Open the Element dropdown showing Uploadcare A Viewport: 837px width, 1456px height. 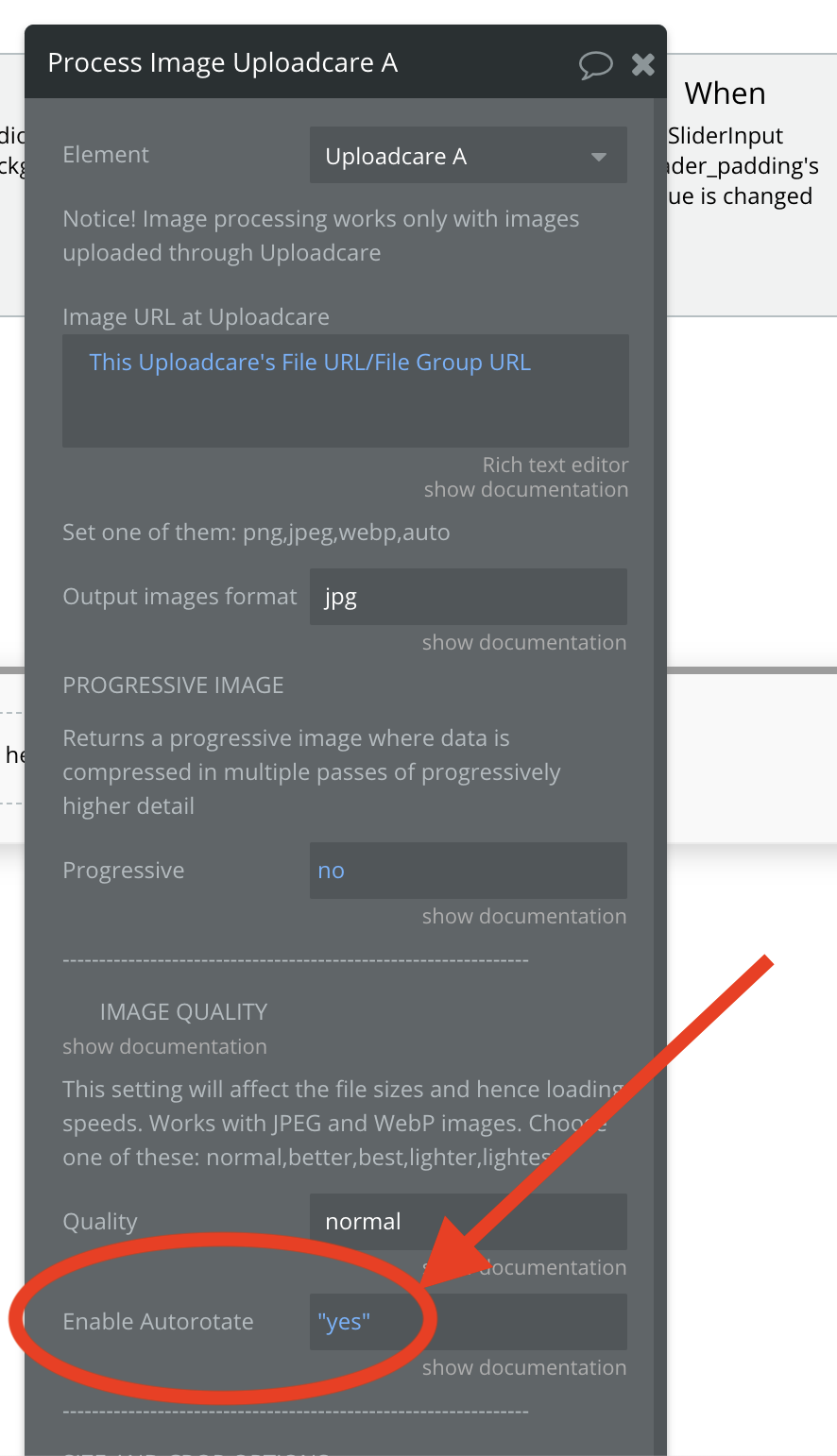(469, 156)
